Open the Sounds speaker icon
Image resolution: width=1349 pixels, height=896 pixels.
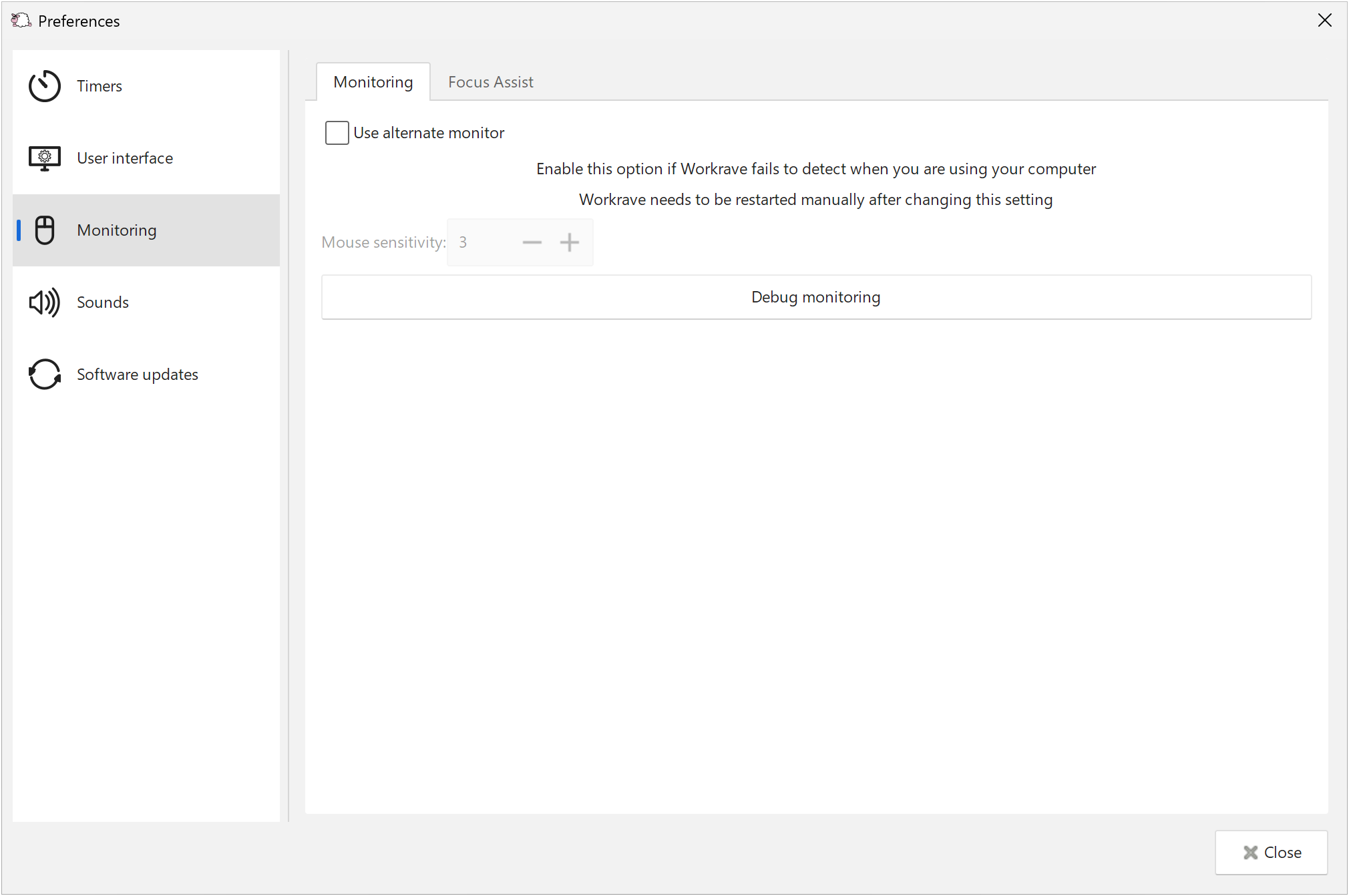pyautogui.click(x=45, y=302)
